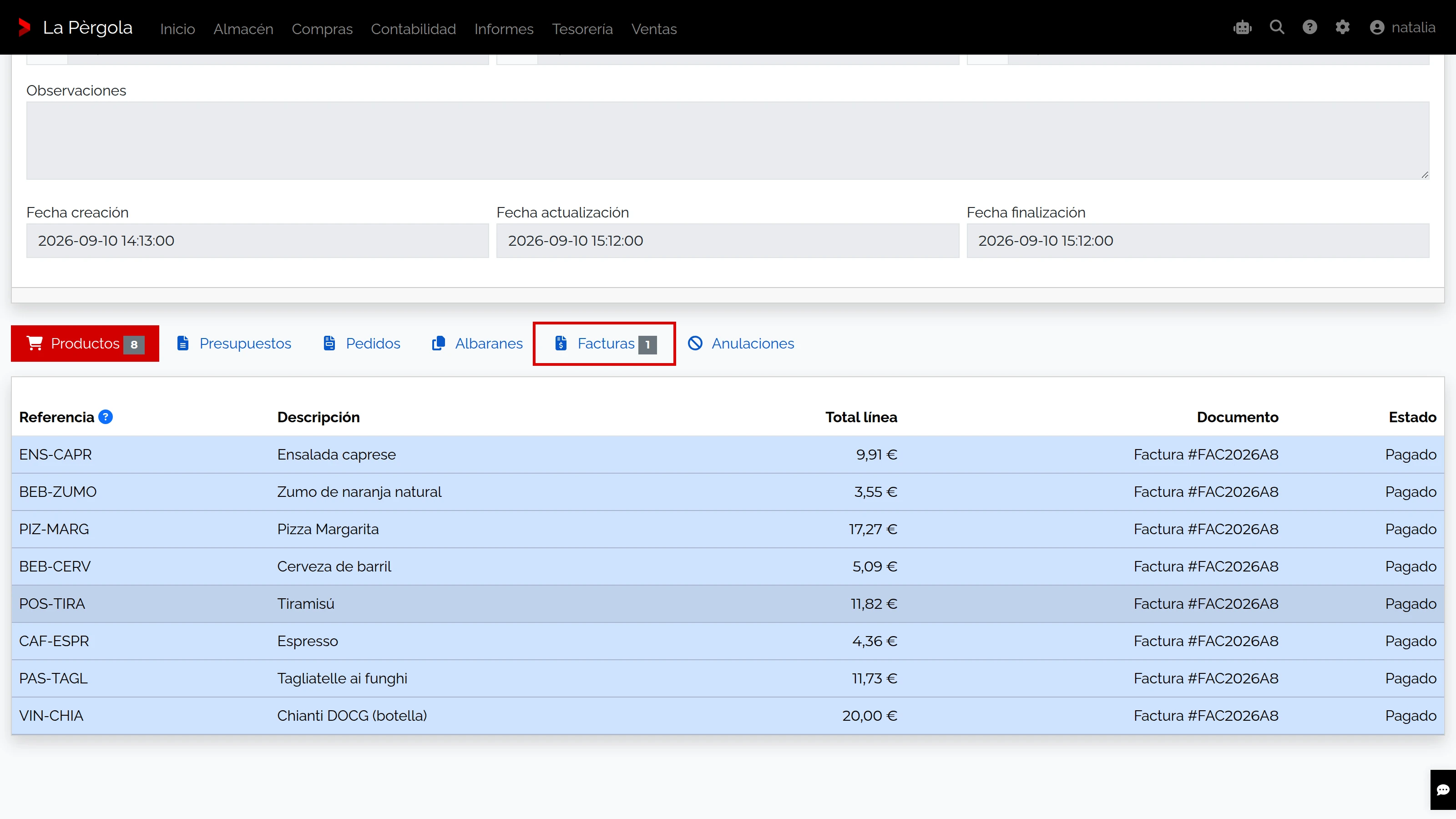This screenshot has height=819, width=1456.
Task: Click the Observaciones text area
Action: point(728,141)
